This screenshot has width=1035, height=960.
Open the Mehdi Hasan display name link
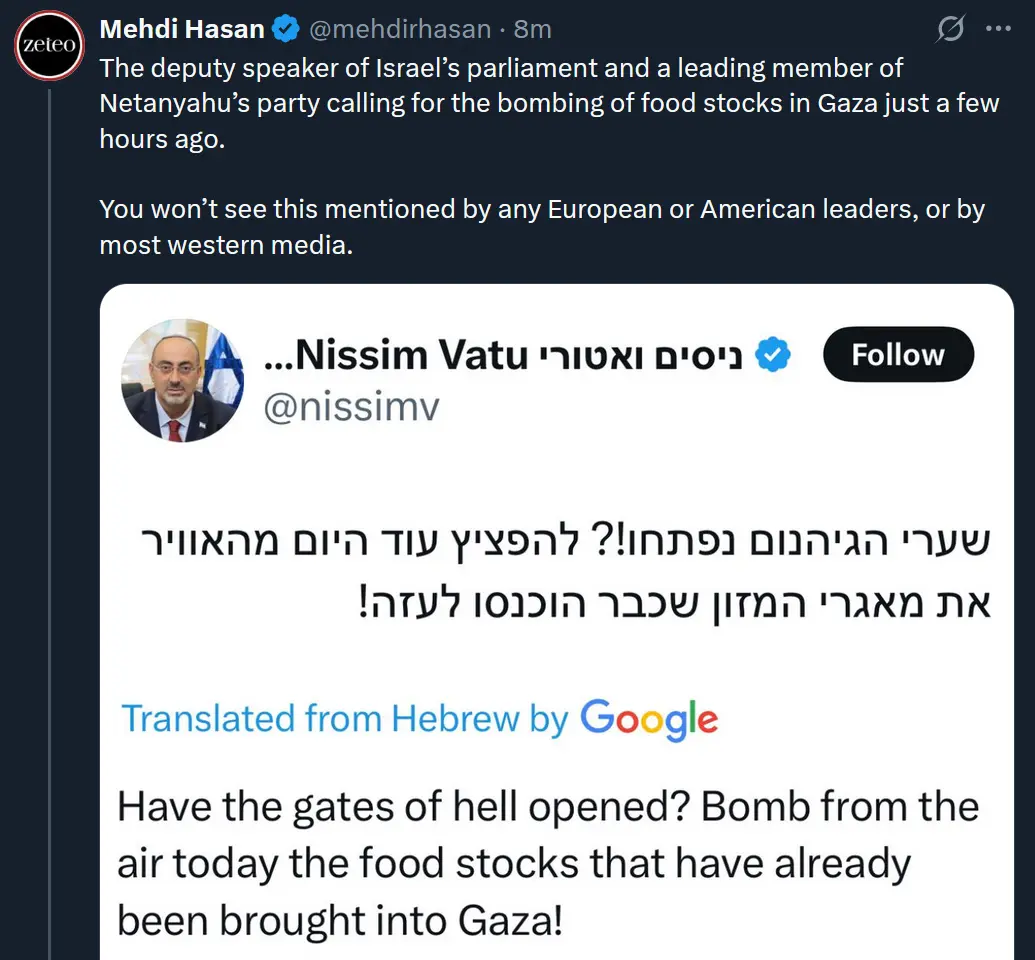point(181,30)
